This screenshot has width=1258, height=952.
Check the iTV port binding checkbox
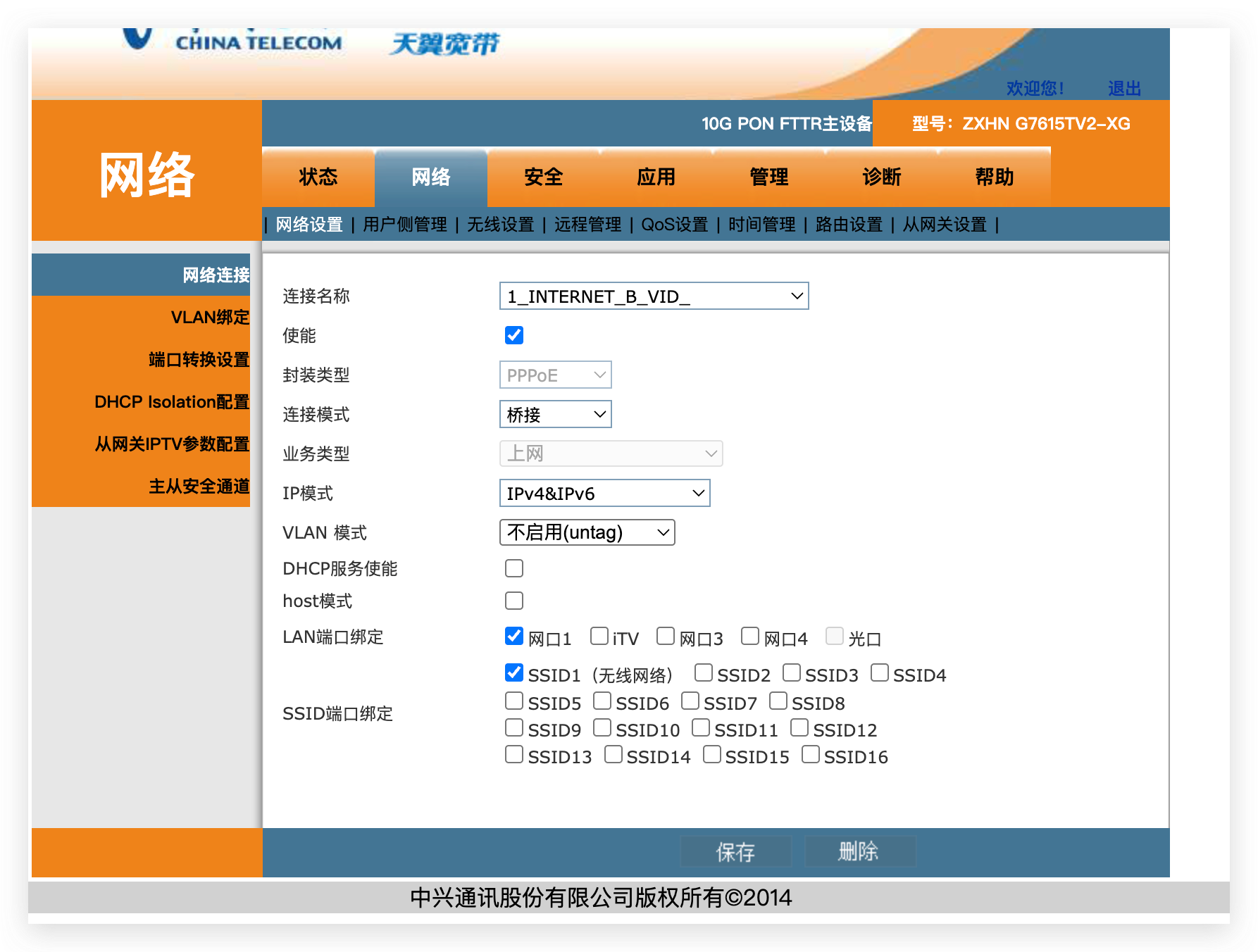coord(598,636)
